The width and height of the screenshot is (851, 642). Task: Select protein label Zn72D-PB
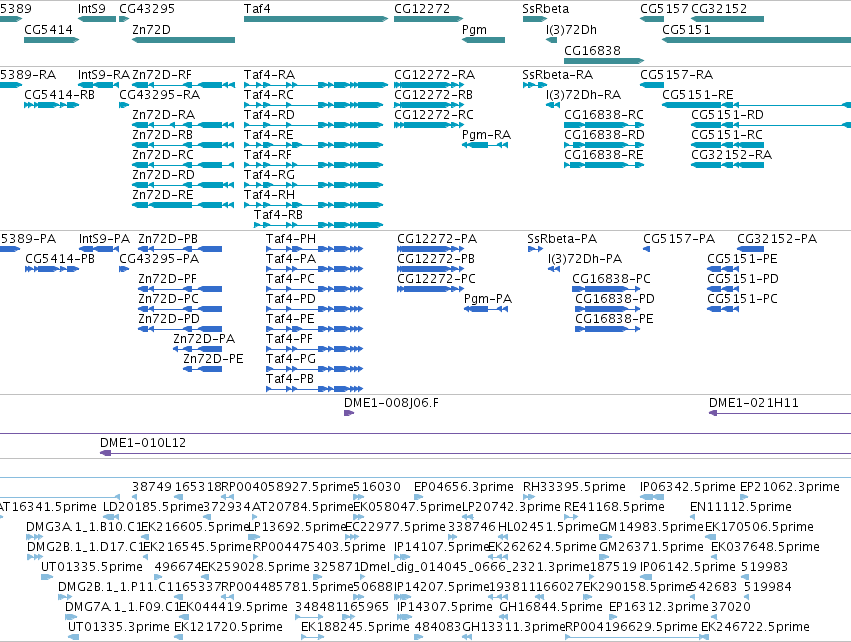(168, 239)
